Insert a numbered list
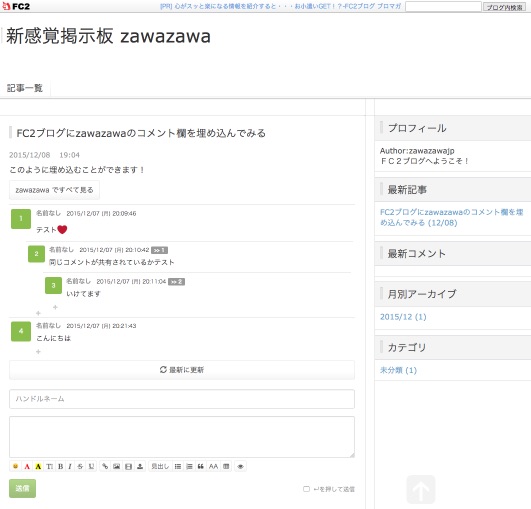This screenshot has width=531, height=509. tap(189, 466)
